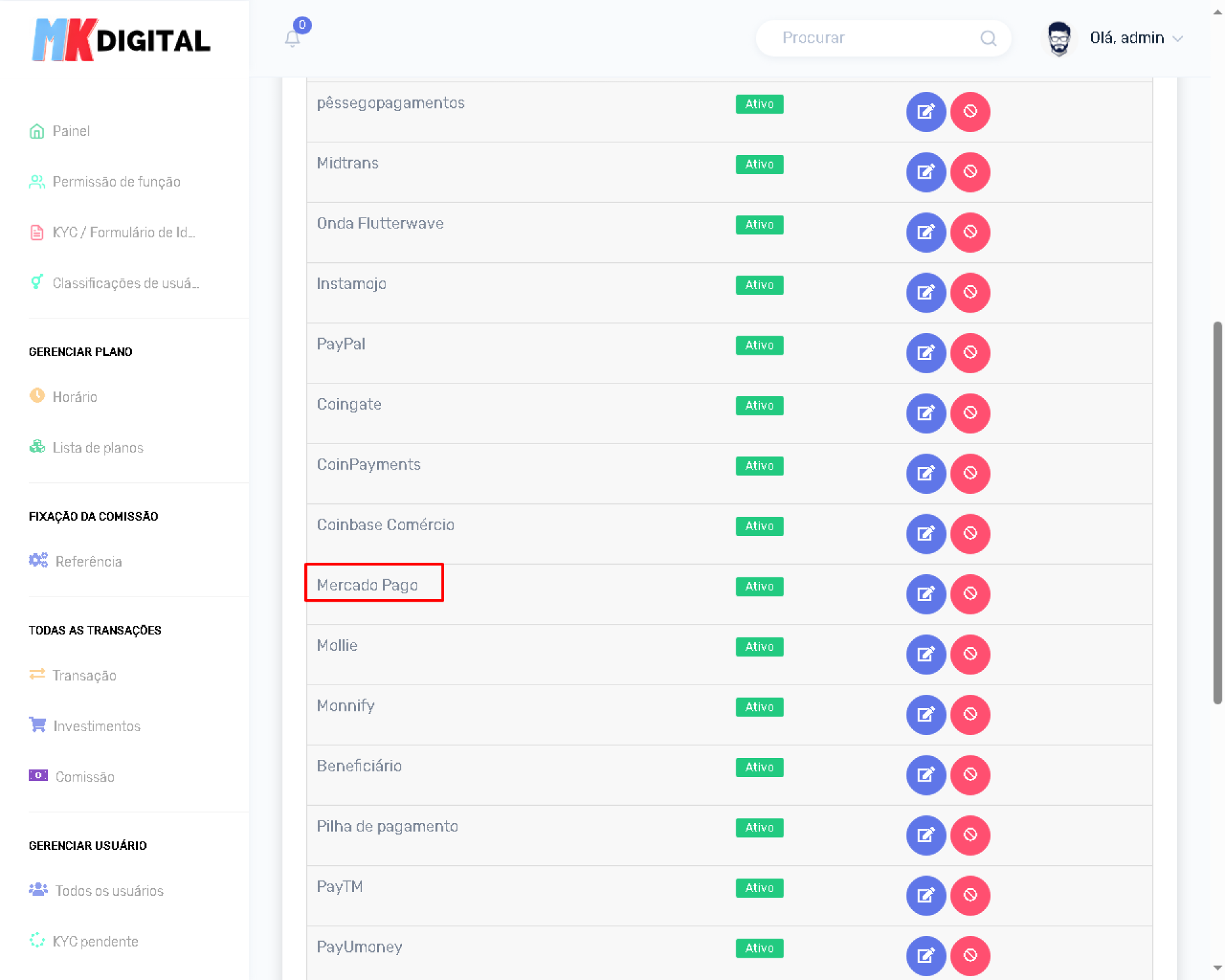Open edit for PayTM row

pyautogui.click(x=925, y=895)
